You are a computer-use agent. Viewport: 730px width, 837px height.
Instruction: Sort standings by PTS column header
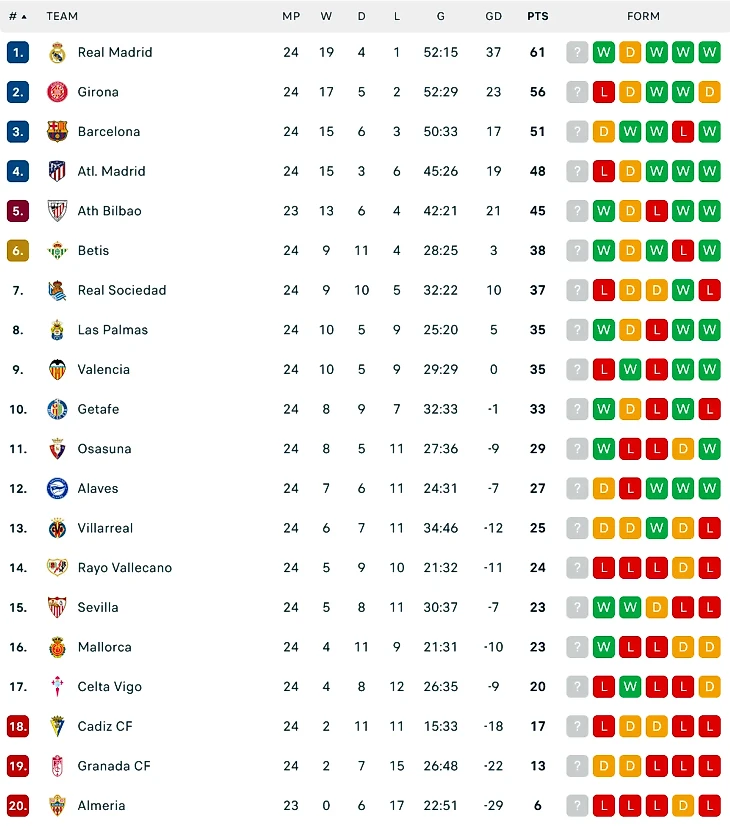click(537, 17)
